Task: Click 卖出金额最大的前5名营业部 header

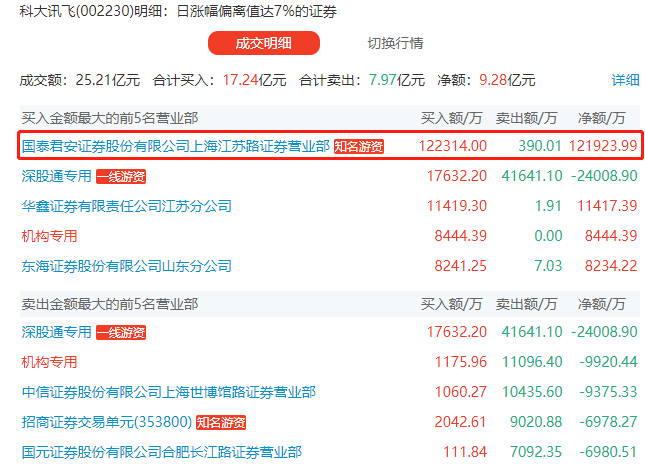Action: 110,305
